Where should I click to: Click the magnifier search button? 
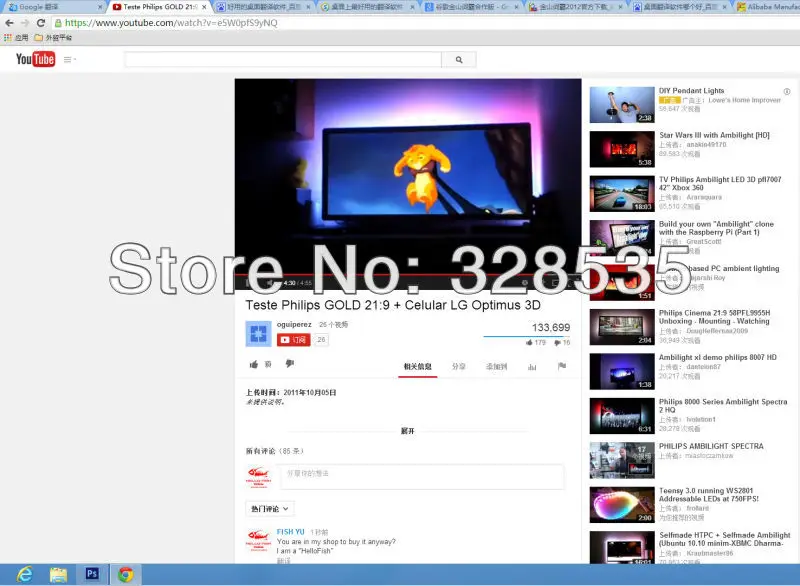[459, 60]
